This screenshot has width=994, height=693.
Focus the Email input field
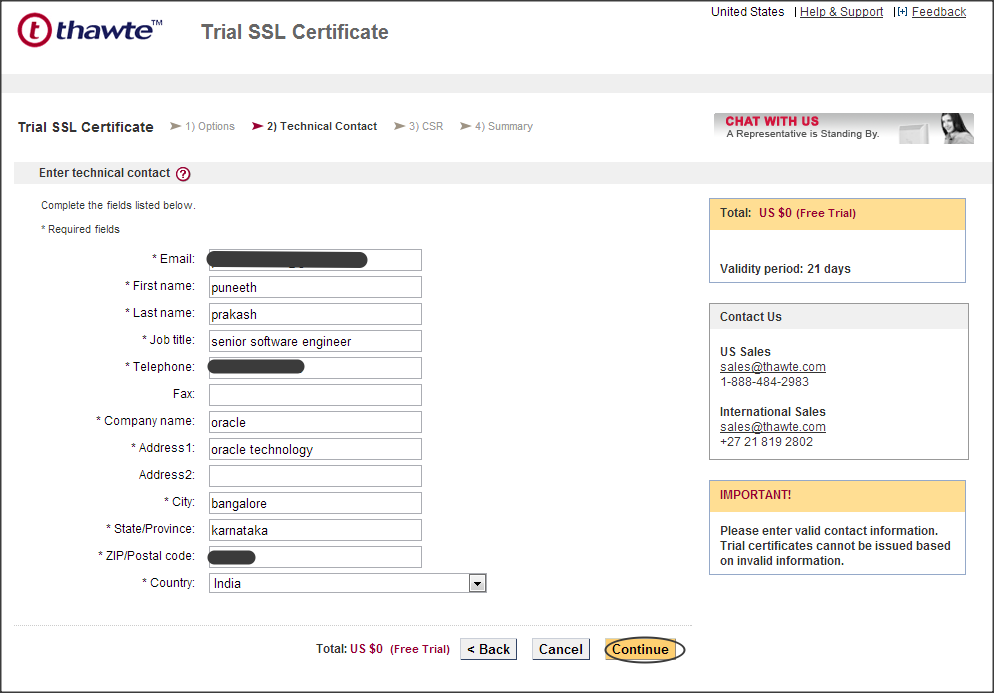click(315, 260)
